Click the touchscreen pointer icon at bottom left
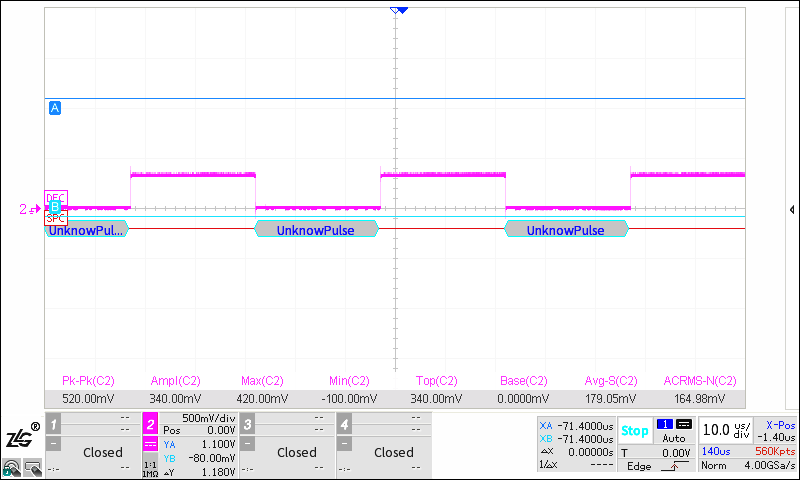The height and width of the screenshot is (480, 800). coord(33,468)
